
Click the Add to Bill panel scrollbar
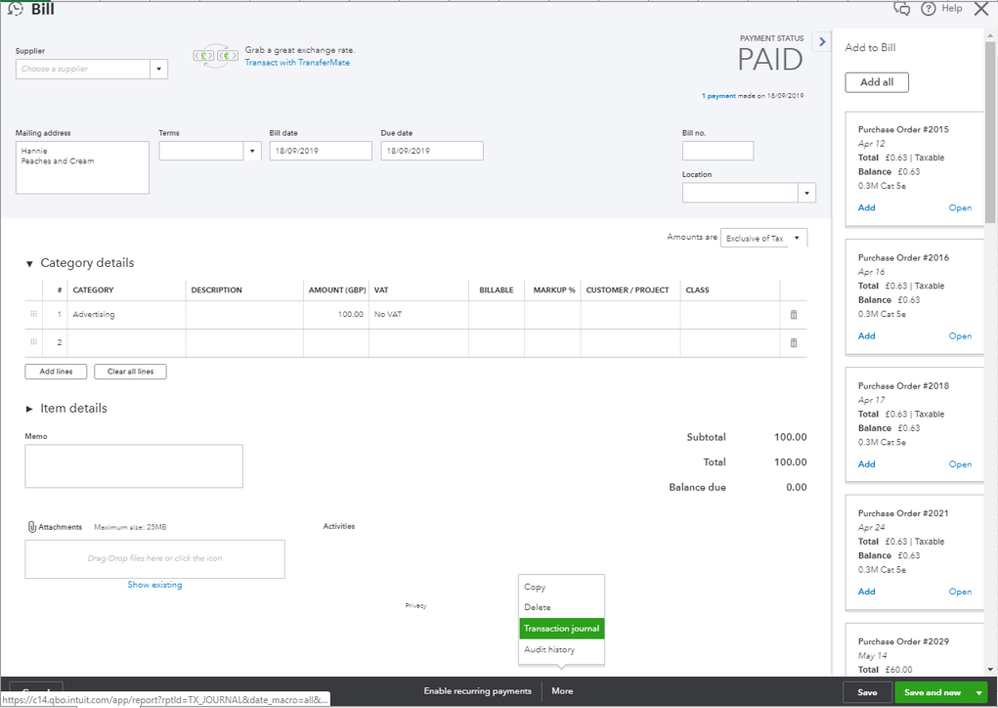[990, 132]
